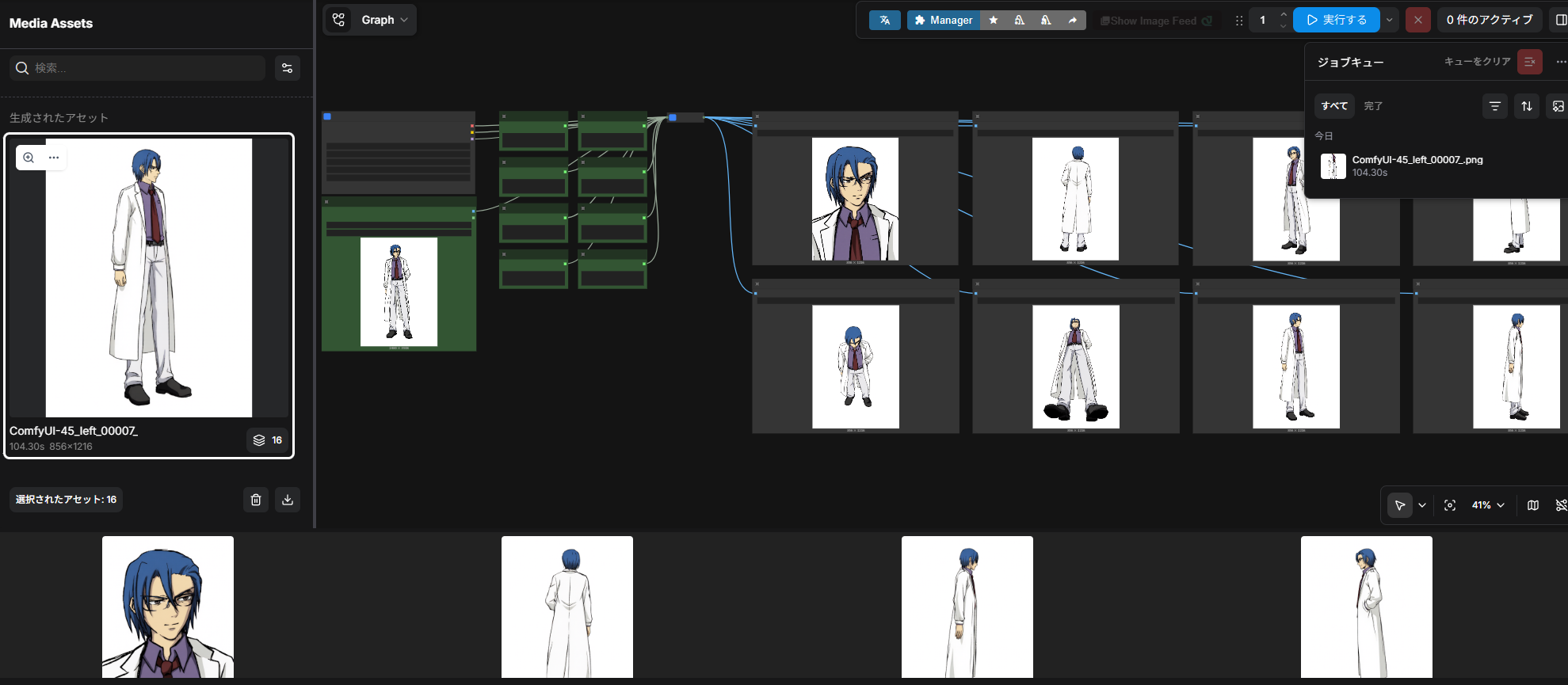Select the すべて tab in job queue
The width and height of the screenshot is (1568, 685).
(1334, 106)
